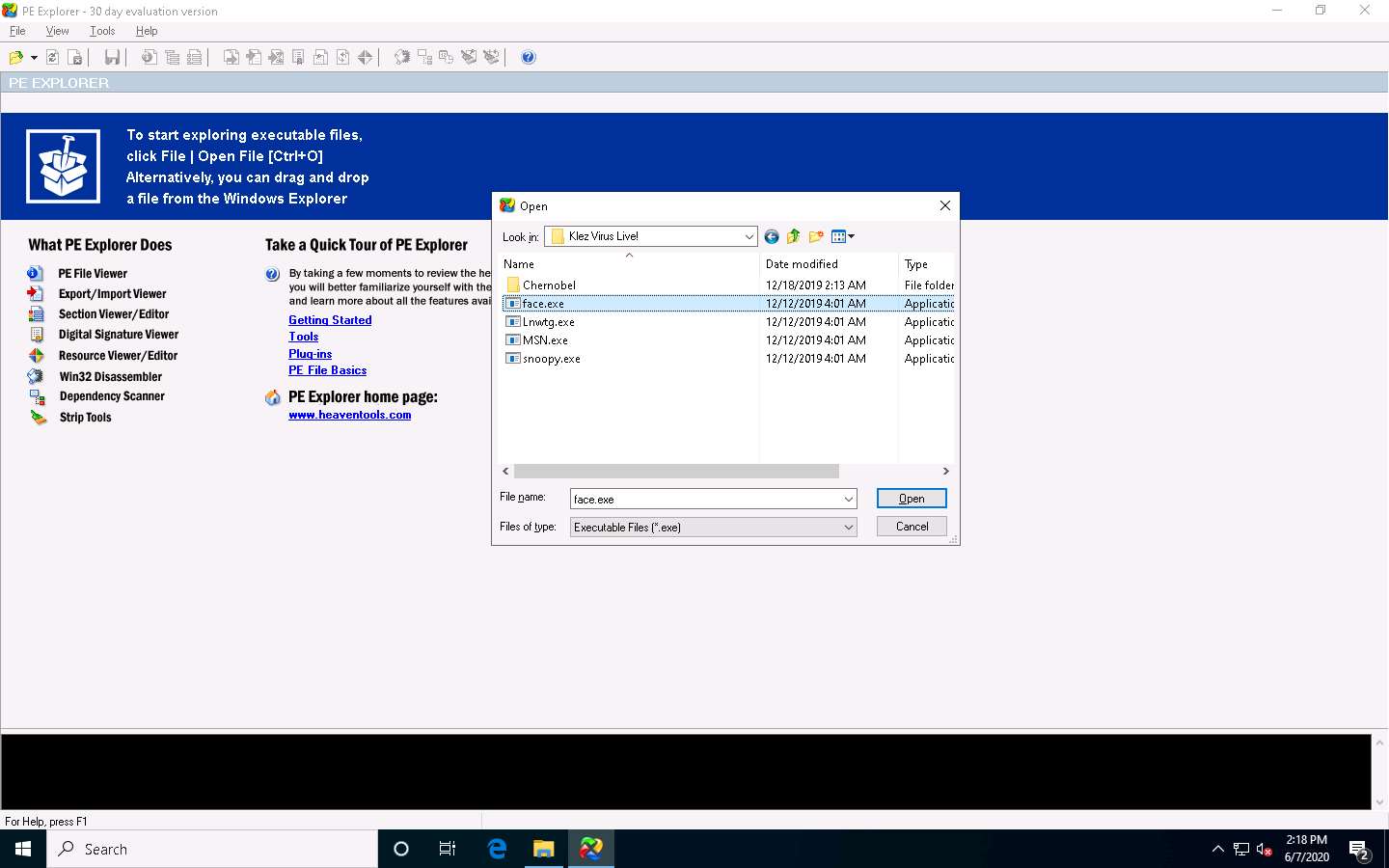Screen dimensions: 1389x868
Task: Select the snoopy.exe file
Action: coord(551,359)
